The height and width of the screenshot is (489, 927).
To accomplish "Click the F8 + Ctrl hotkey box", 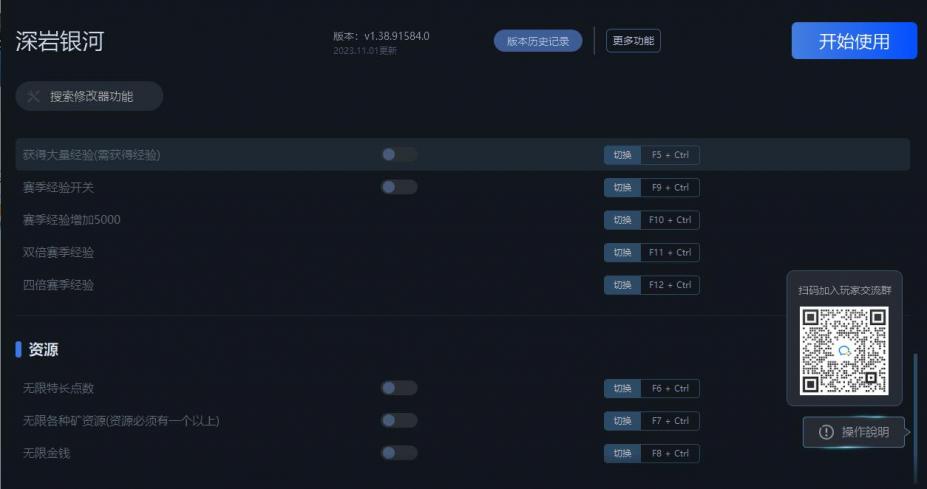I will click(670, 453).
